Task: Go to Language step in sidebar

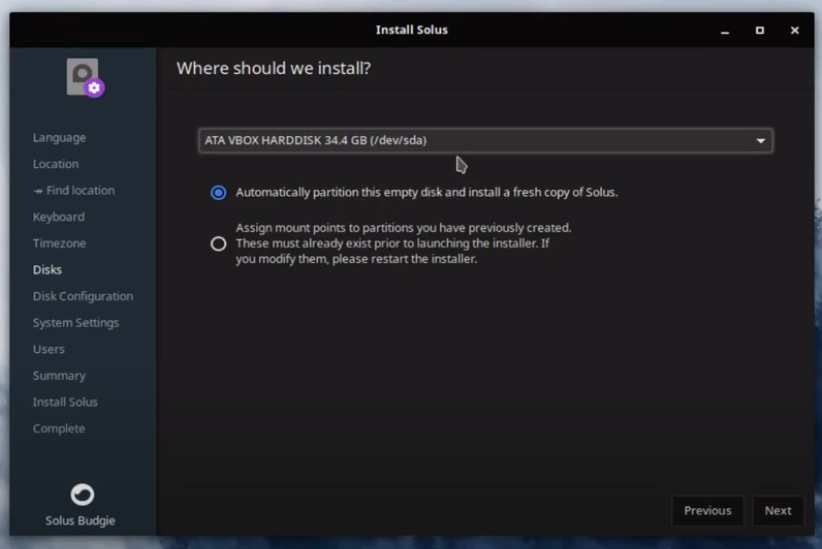Action: (x=59, y=137)
